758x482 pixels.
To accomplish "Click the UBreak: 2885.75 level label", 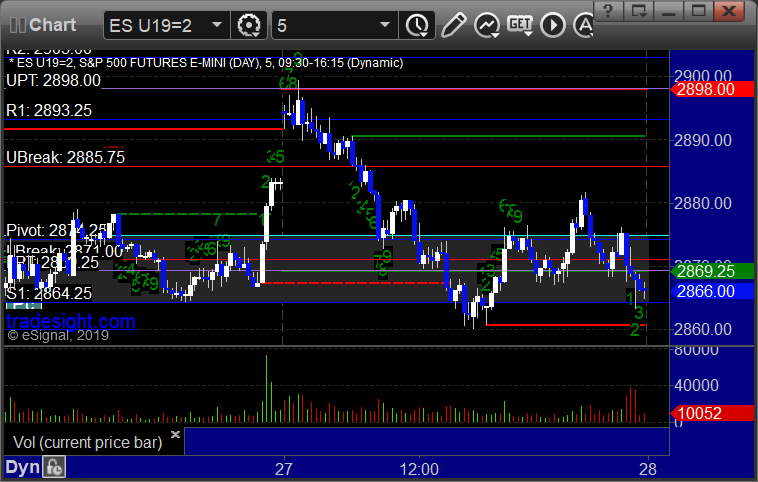I will click(65, 157).
